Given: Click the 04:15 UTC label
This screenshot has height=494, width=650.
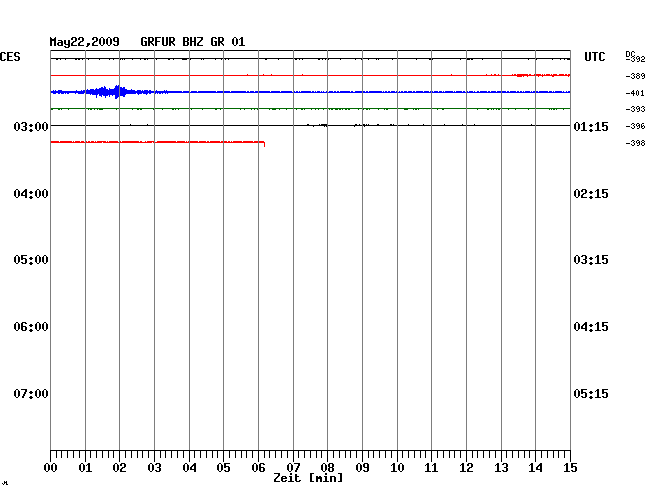Looking at the screenshot, I should point(591,327).
